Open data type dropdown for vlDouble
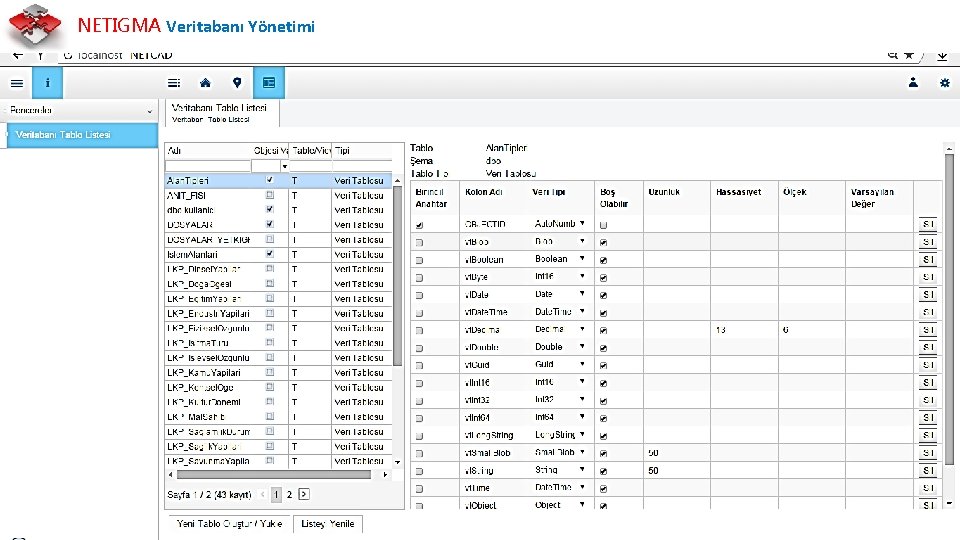Viewport: 960px width, 540px height. coord(582,347)
